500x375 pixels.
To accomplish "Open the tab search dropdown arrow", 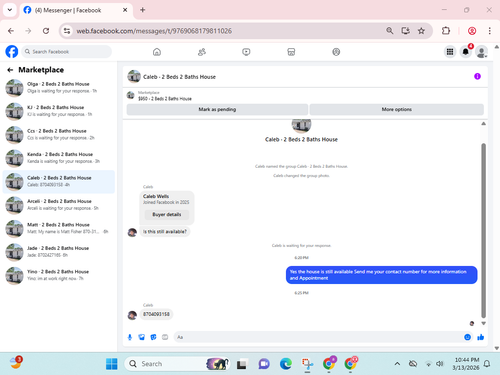I will click(10, 10).
